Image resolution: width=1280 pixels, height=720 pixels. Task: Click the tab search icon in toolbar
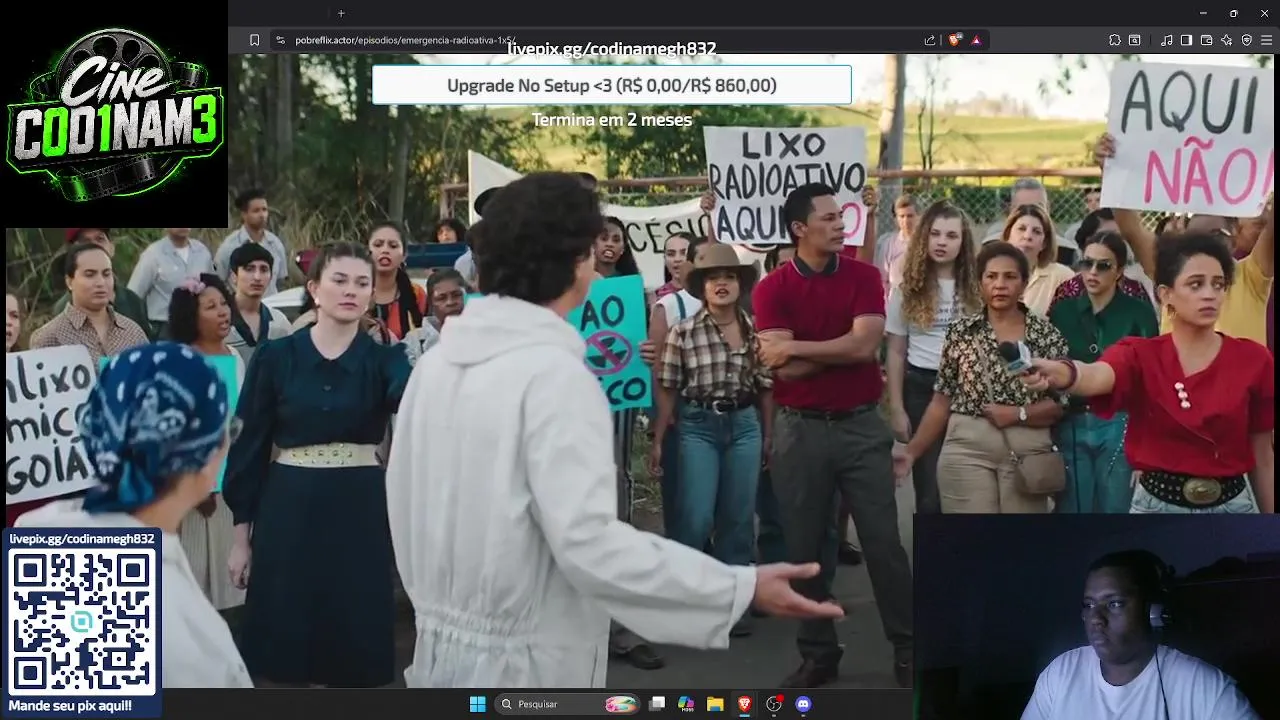(1135, 40)
